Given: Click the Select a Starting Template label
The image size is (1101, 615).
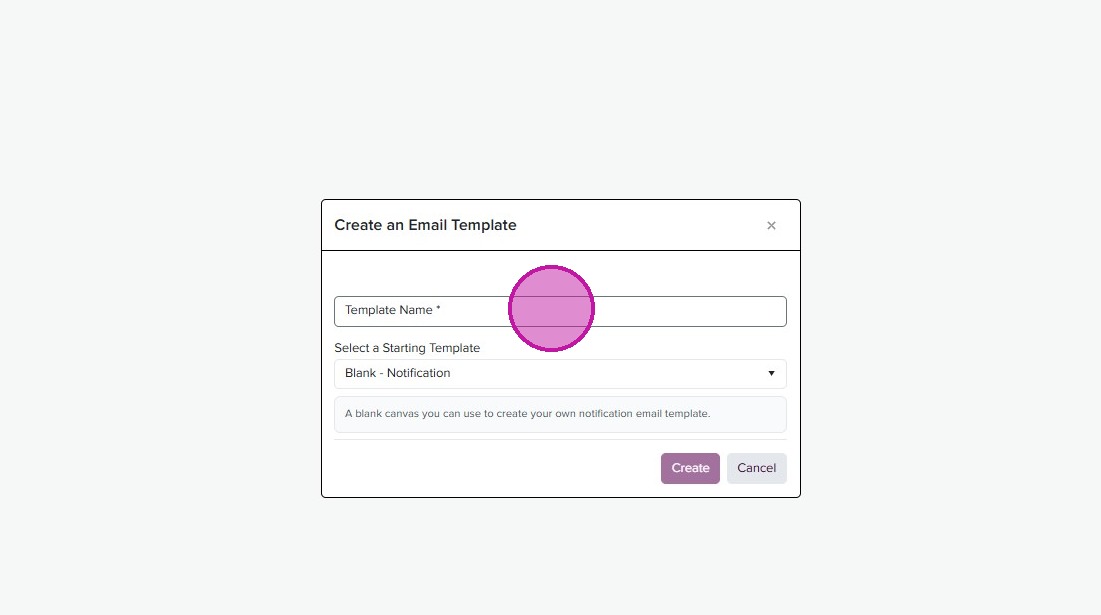Looking at the screenshot, I should 407,348.
